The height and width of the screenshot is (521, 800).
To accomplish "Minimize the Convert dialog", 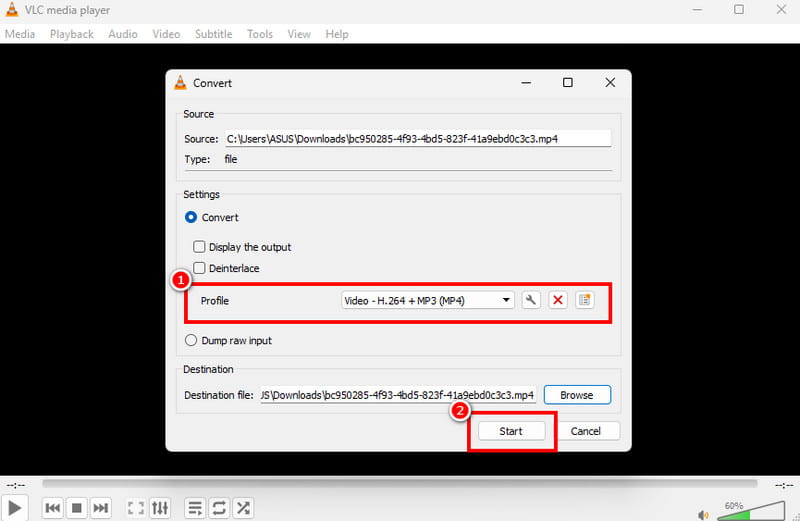I will click(526, 83).
